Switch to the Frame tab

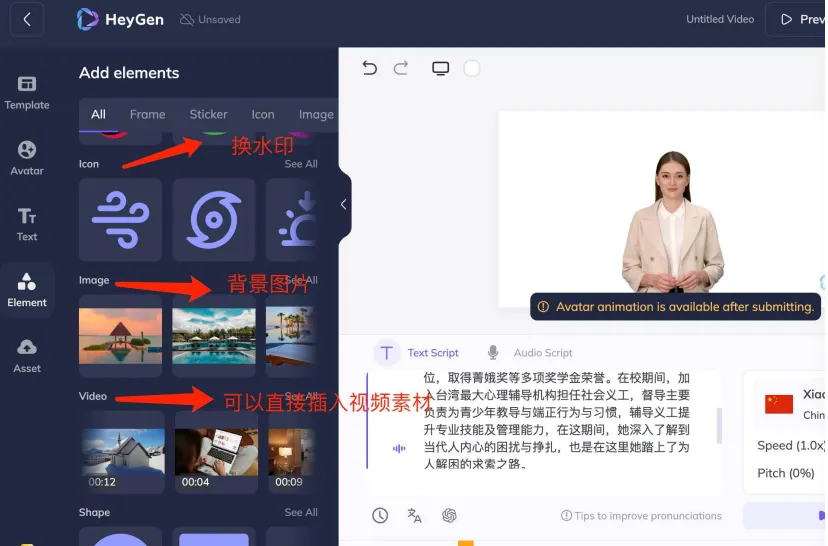(147, 115)
